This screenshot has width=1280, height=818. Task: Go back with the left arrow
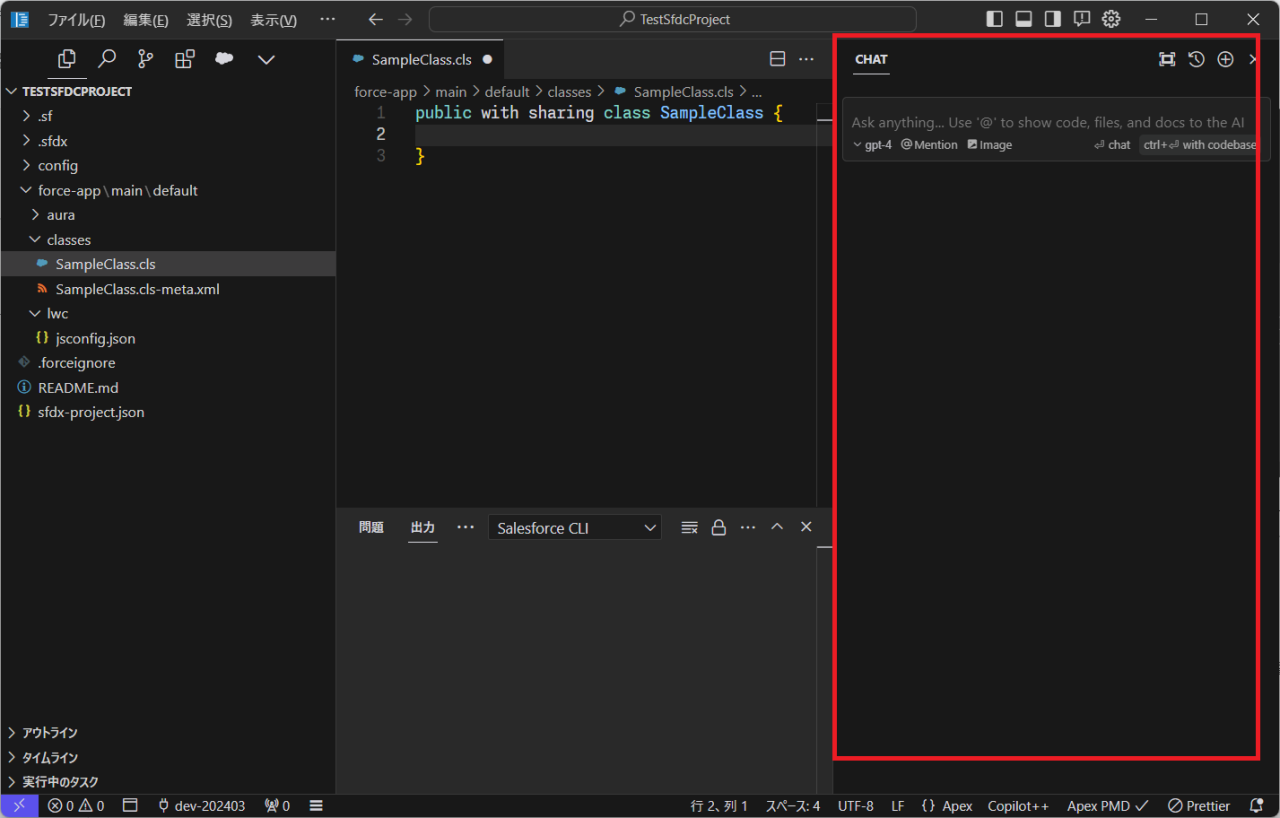point(376,19)
